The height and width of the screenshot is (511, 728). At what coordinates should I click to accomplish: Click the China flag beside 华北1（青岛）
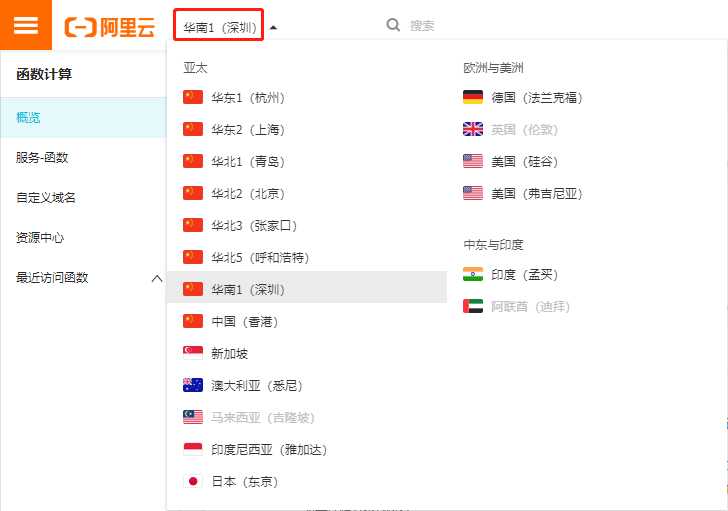(x=193, y=162)
